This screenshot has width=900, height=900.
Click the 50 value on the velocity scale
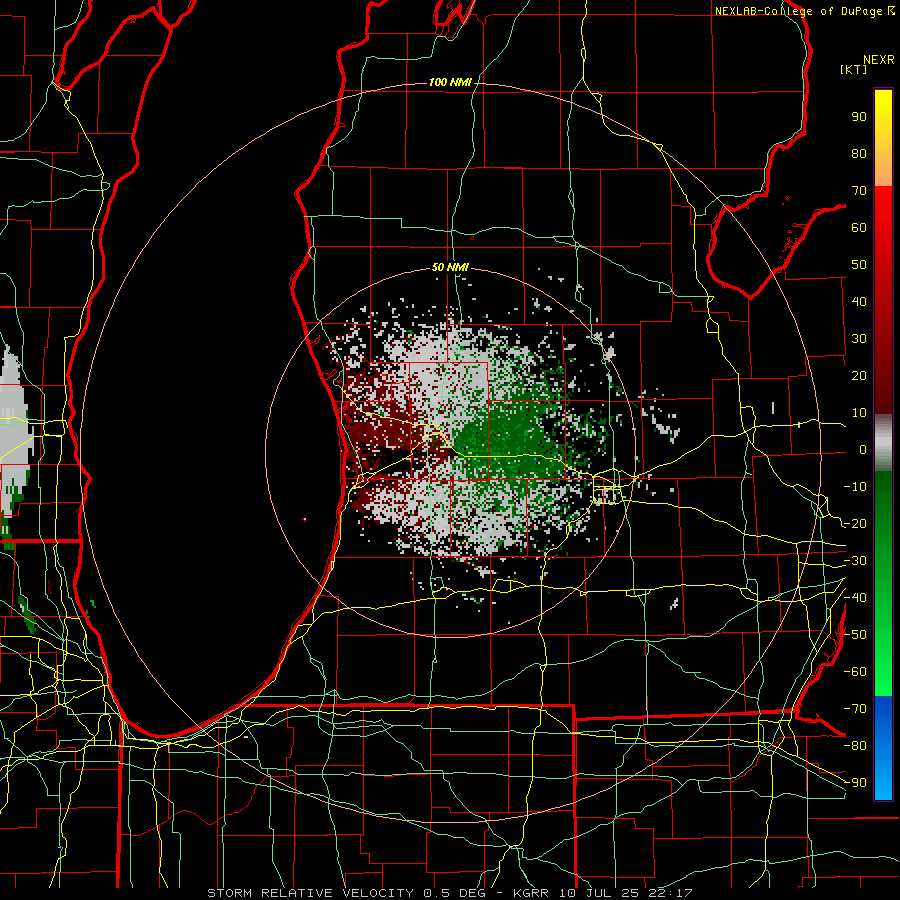click(x=859, y=265)
